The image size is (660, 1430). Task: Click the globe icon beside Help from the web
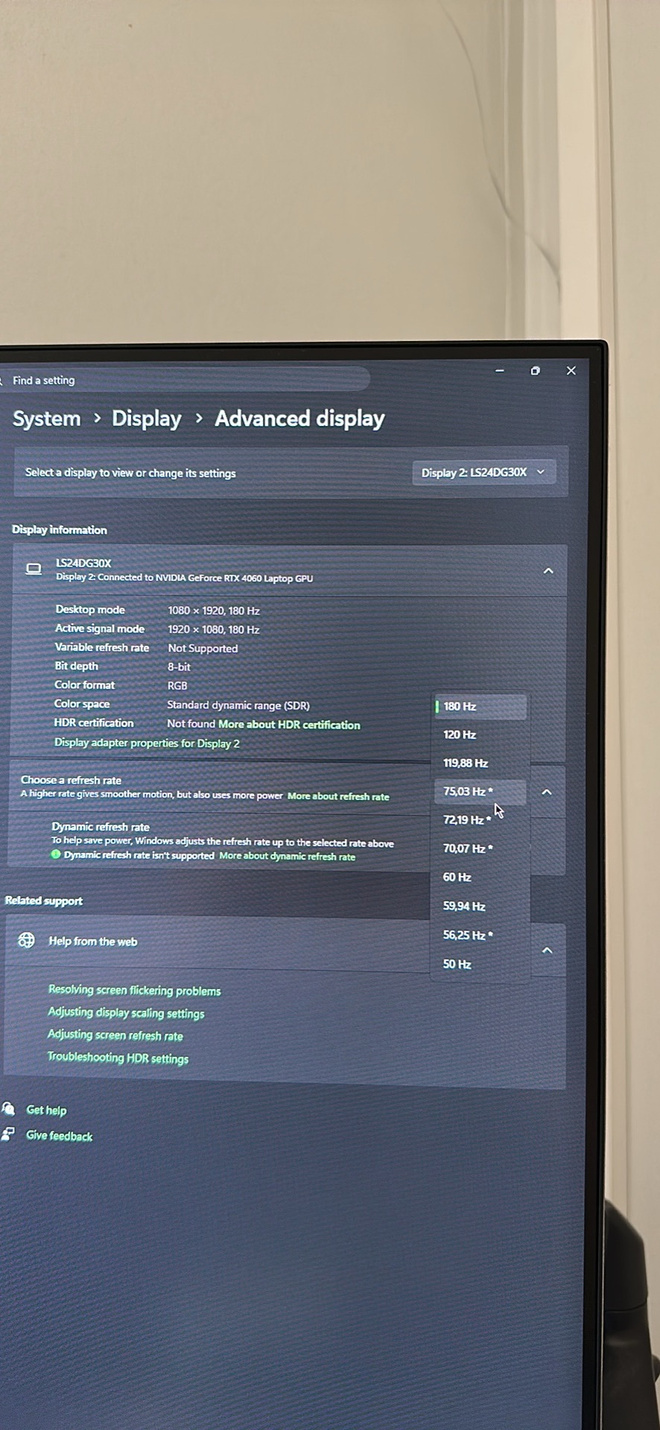pos(27,940)
